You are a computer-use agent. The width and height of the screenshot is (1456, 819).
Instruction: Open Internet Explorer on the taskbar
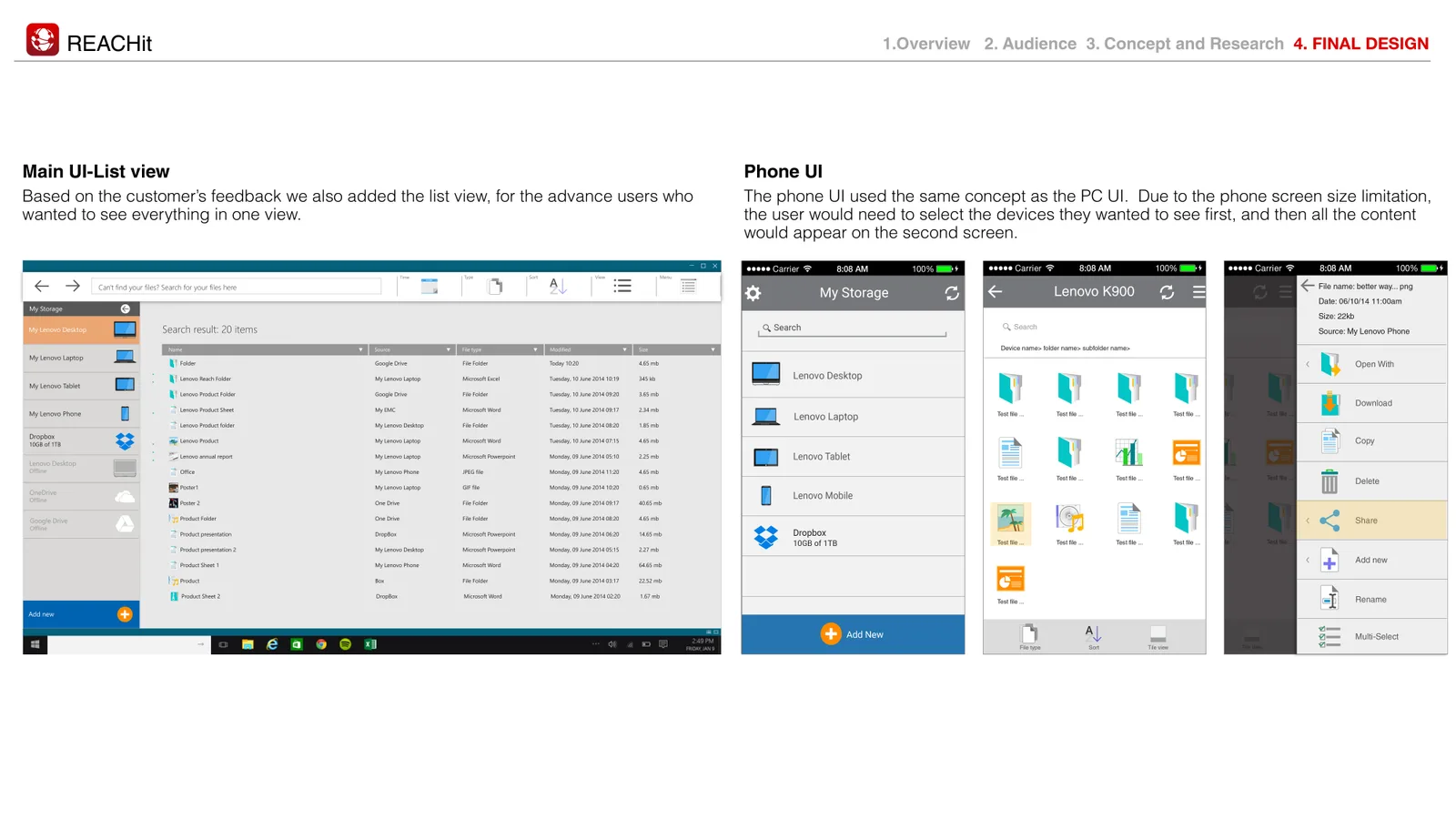272,644
